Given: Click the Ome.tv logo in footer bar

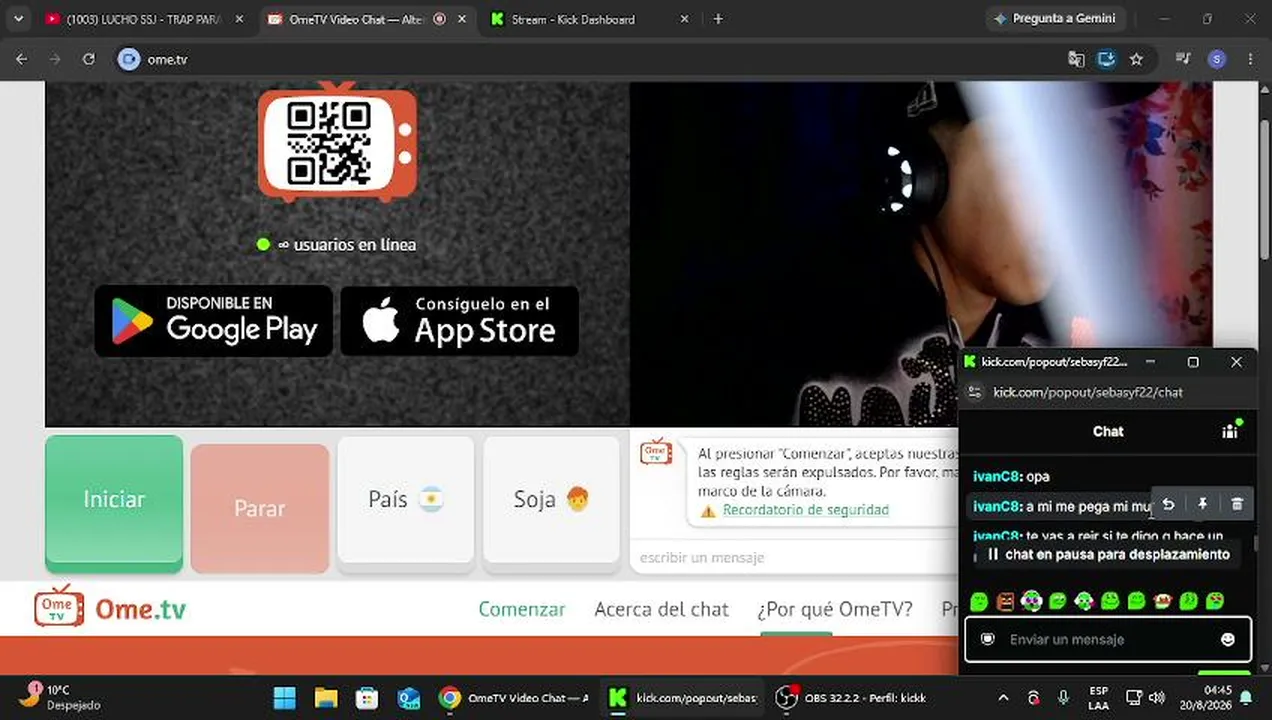Looking at the screenshot, I should (x=111, y=608).
